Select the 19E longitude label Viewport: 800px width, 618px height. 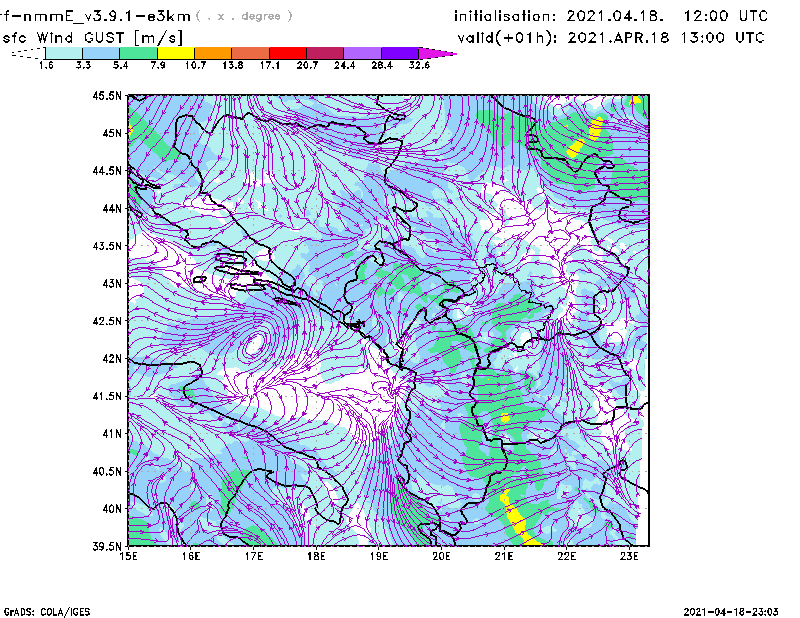(379, 556)
